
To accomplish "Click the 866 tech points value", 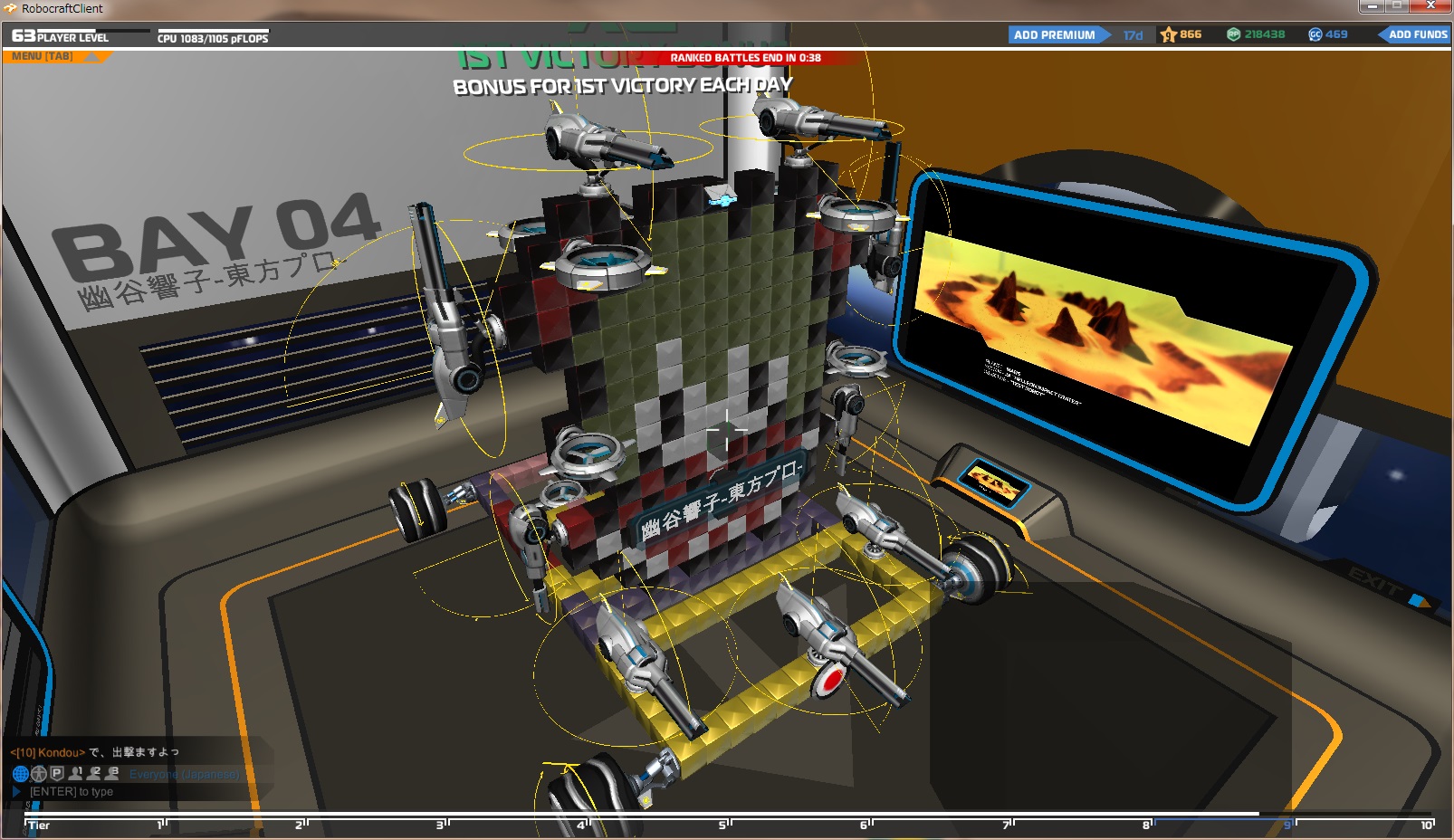I will 1191,34.
